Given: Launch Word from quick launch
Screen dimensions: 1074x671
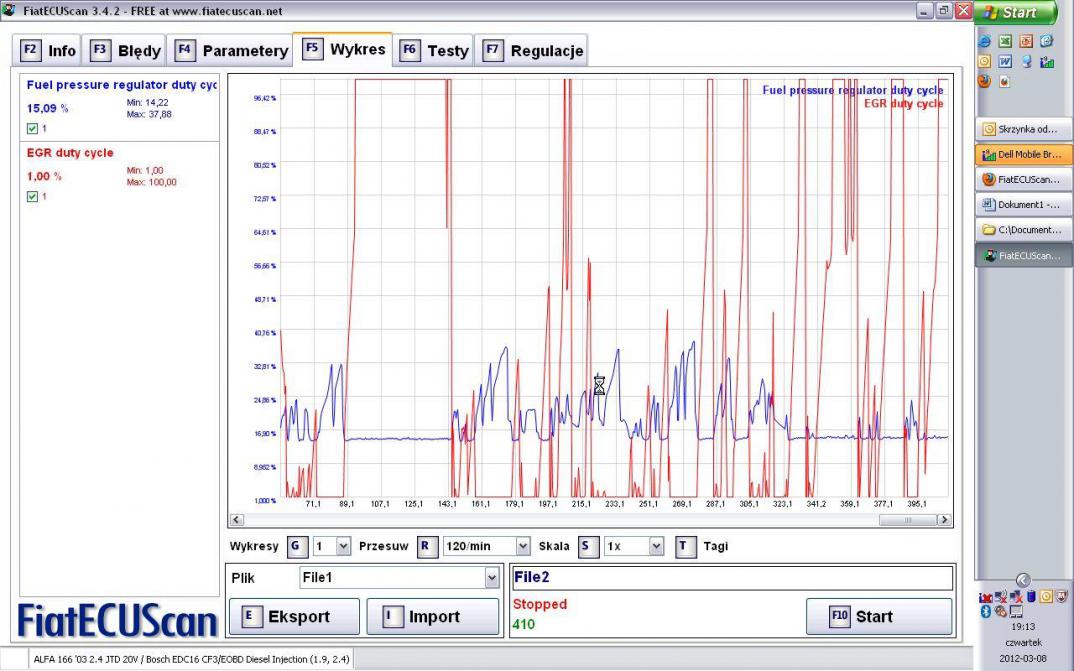Looking at the screenshot, I should pos(1005,62).
